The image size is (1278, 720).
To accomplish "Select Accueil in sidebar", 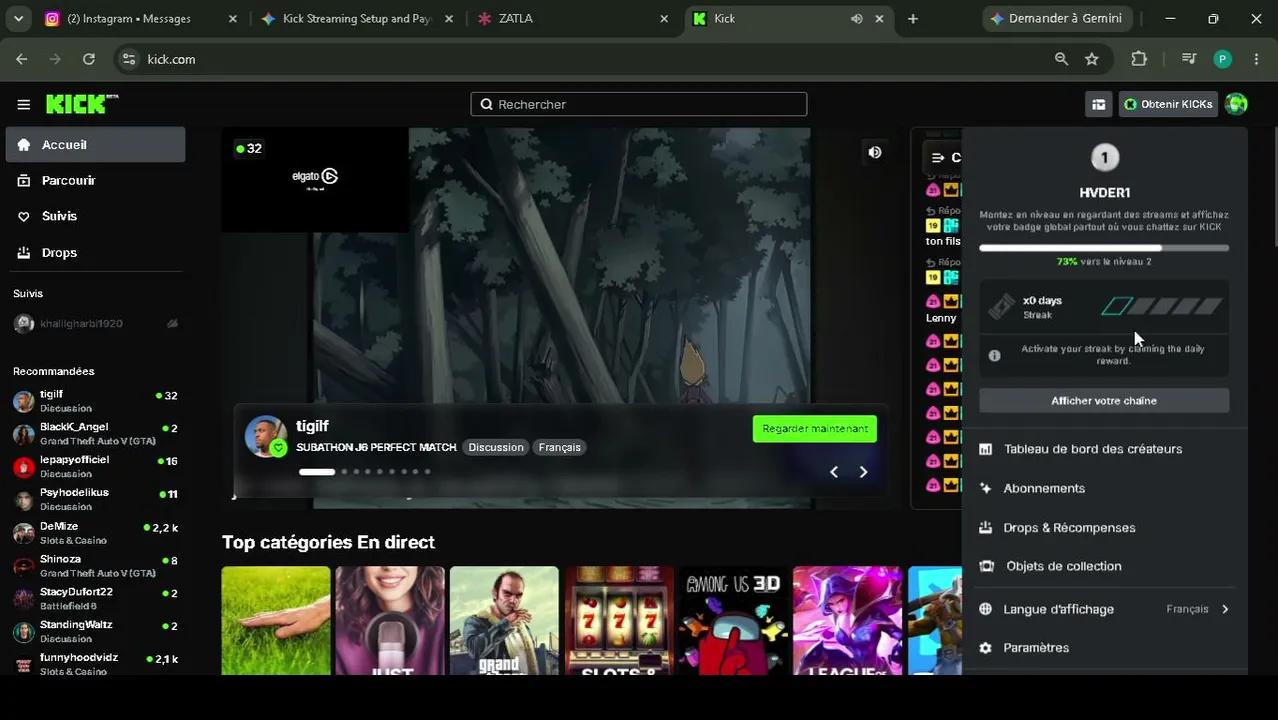I will click(x=96, y=145).
